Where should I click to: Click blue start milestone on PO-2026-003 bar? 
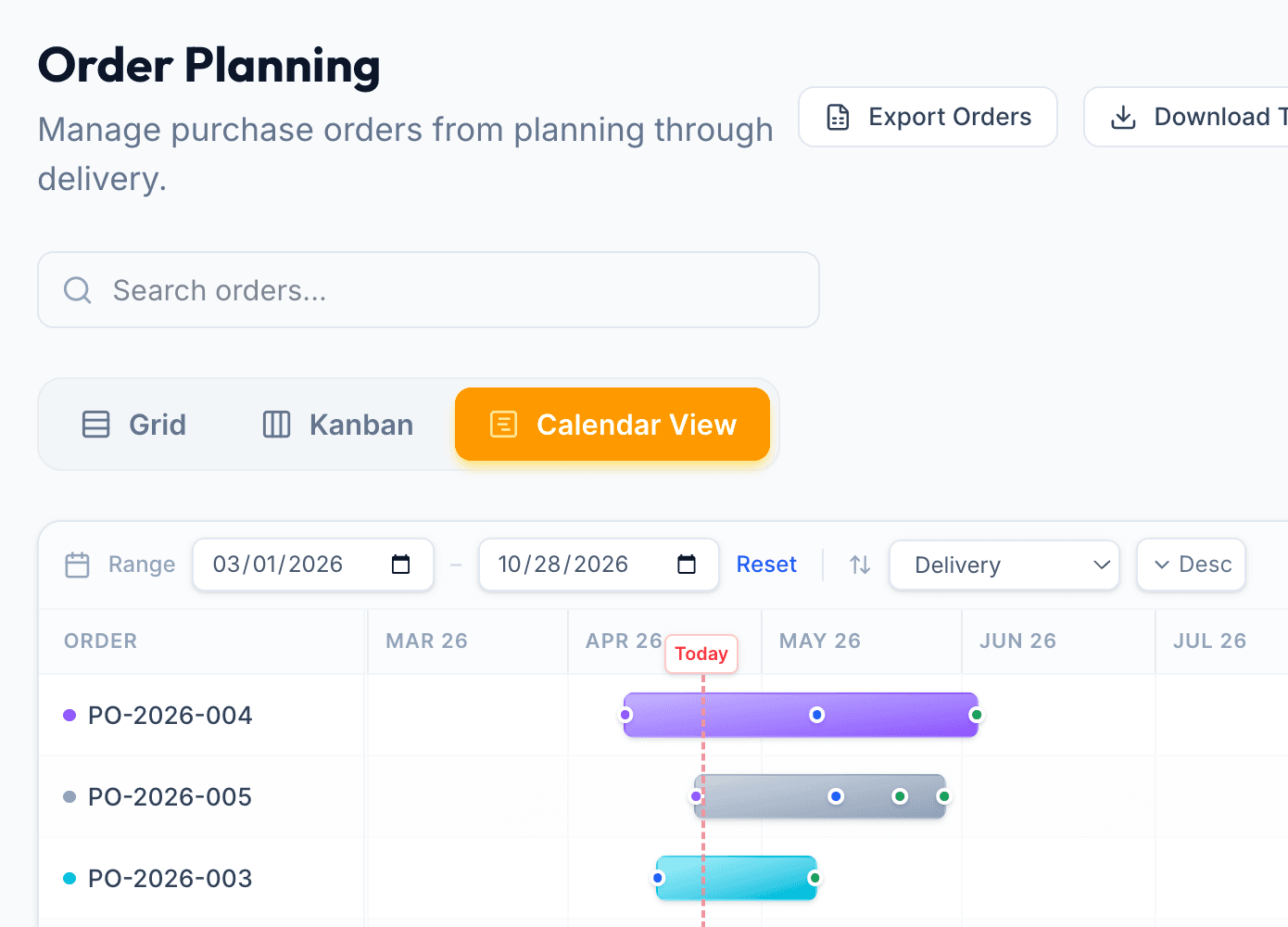(658, 878)
